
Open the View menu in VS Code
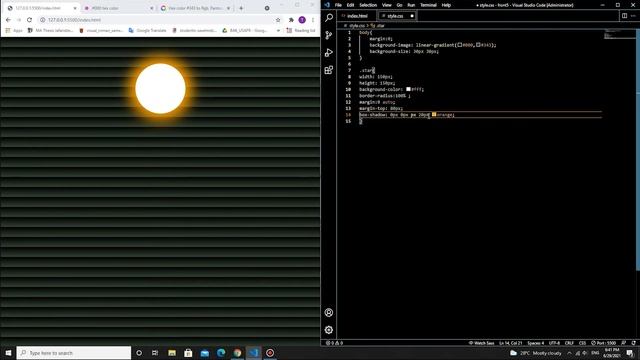coord(387,5)
